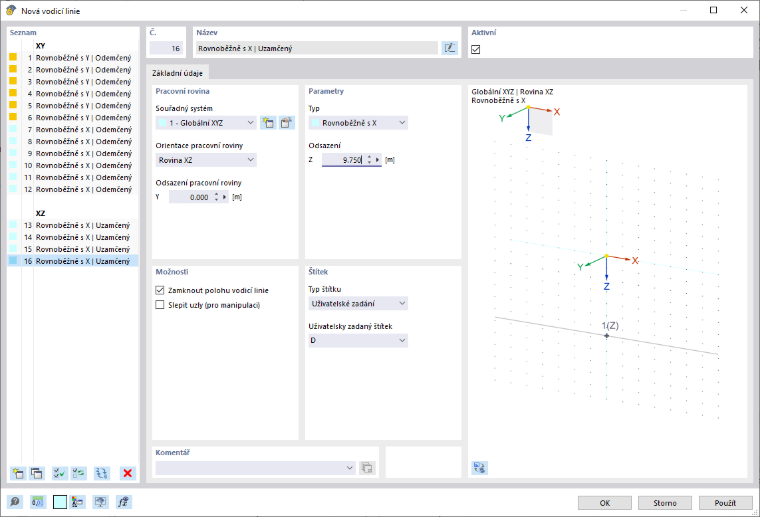
Task: Open Typ dropdown Rovnoběžně s X
Action: 358,123
